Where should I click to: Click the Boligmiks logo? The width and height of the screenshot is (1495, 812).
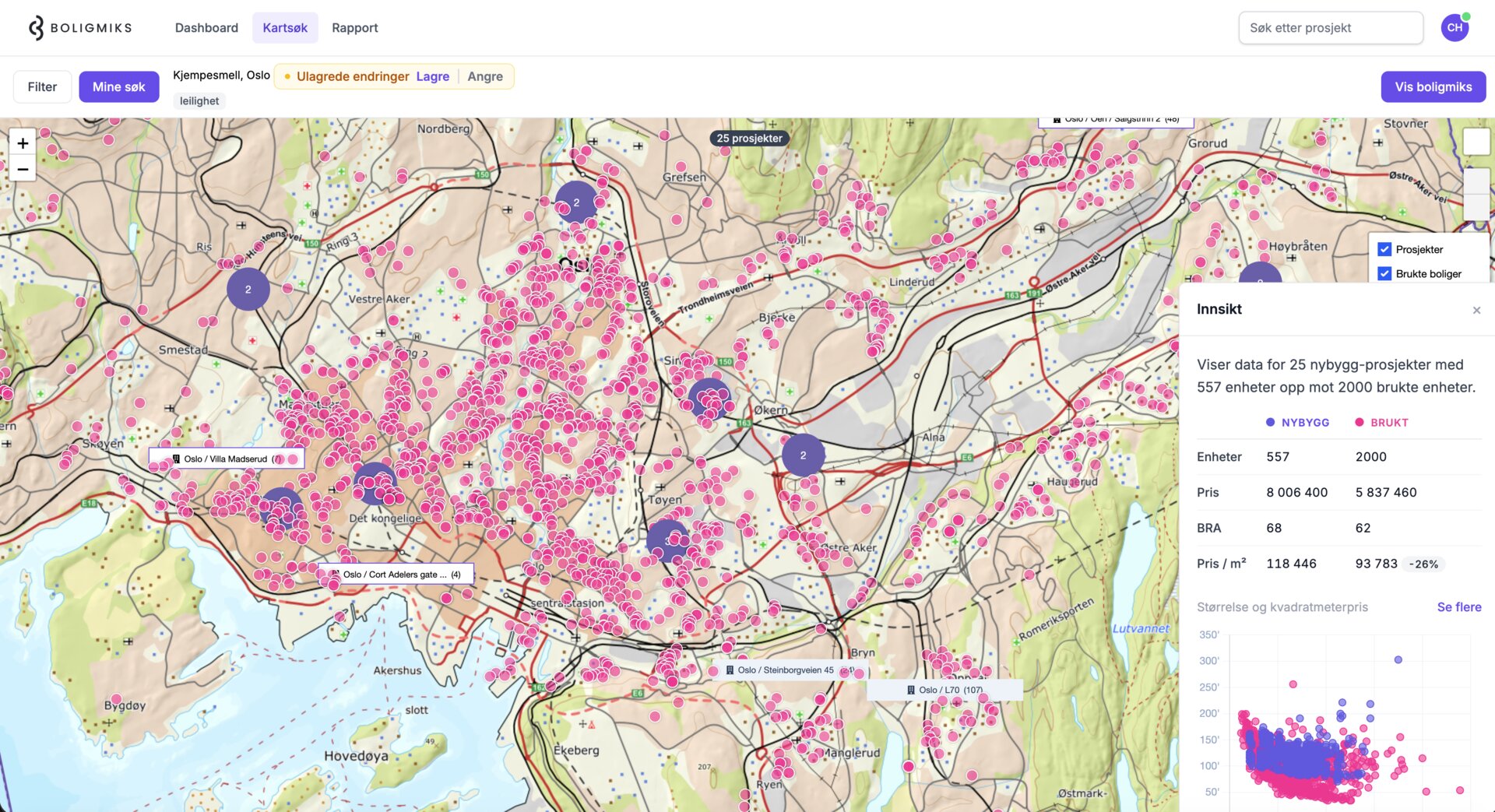pyautogui.click(x=80, y=28)
